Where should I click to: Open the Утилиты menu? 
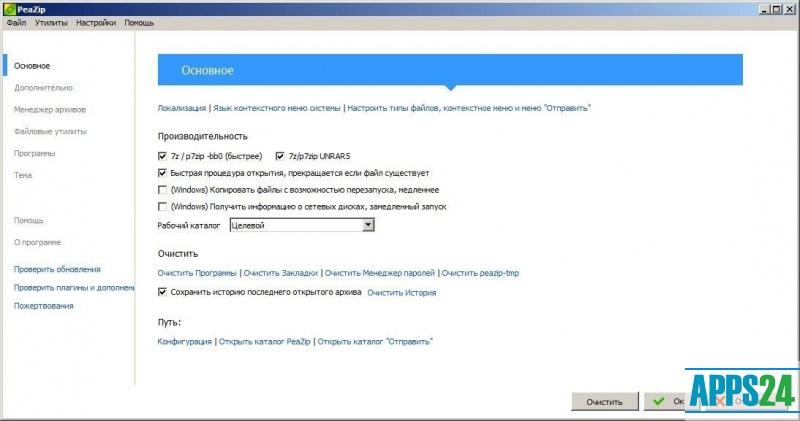(51, 23)
